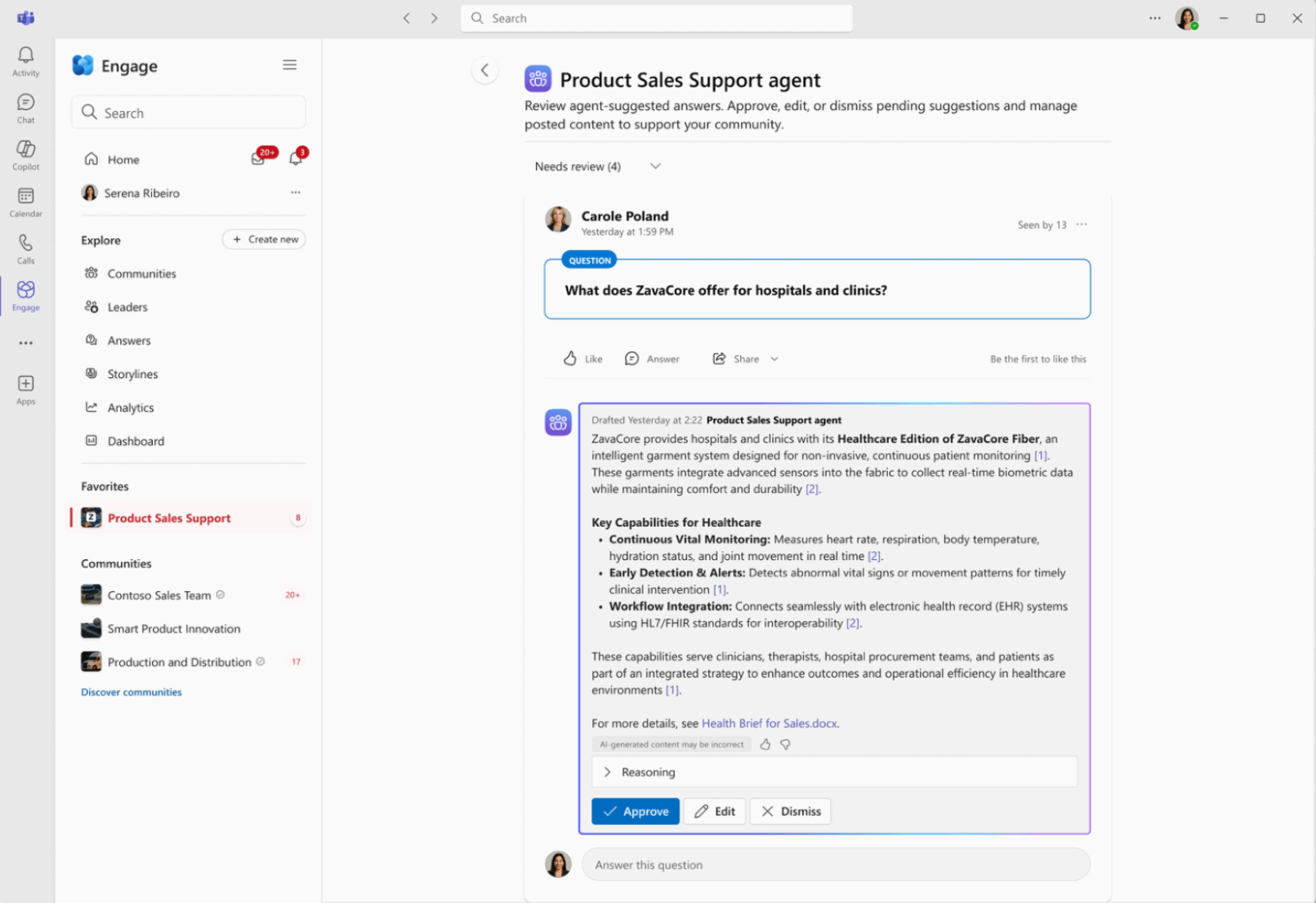This screenshot has width=1316, height=903.
Task: Approve the drafted agent answer
Action: pyautogui.click(x=635, y=811)
